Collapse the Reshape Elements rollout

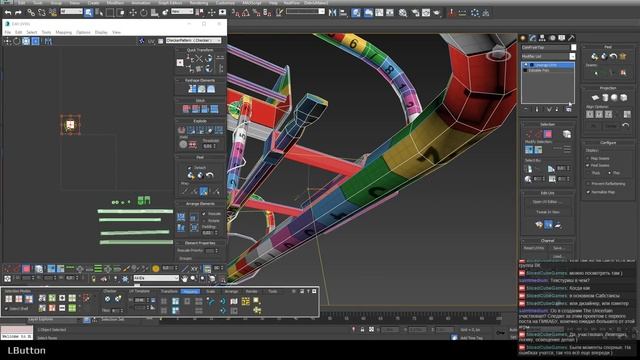pyautogui.click(x=200, y=80)
